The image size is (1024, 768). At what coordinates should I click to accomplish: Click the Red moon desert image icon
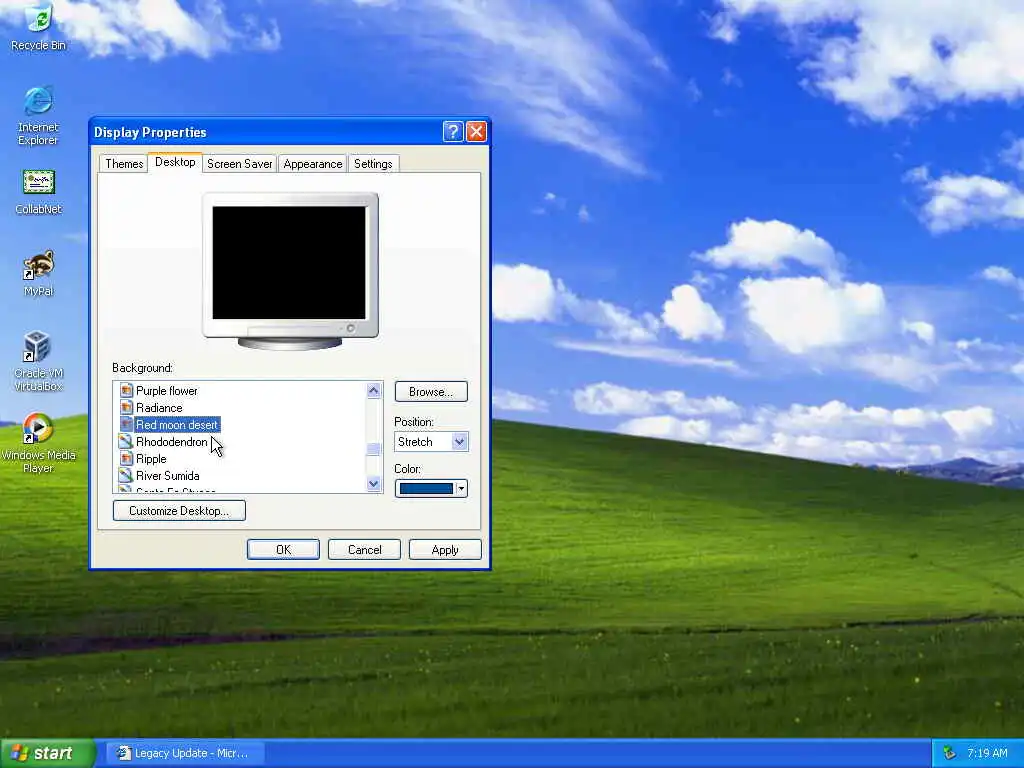click(x=126, y=424)
